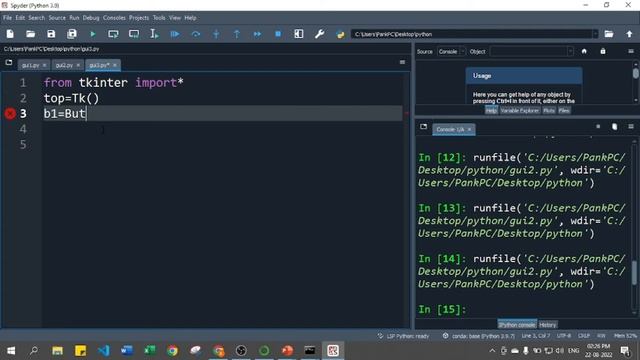The width and height of the screenshot is (640, 360).
Task: Browse for a working directory
Action: tap(609, 34)
